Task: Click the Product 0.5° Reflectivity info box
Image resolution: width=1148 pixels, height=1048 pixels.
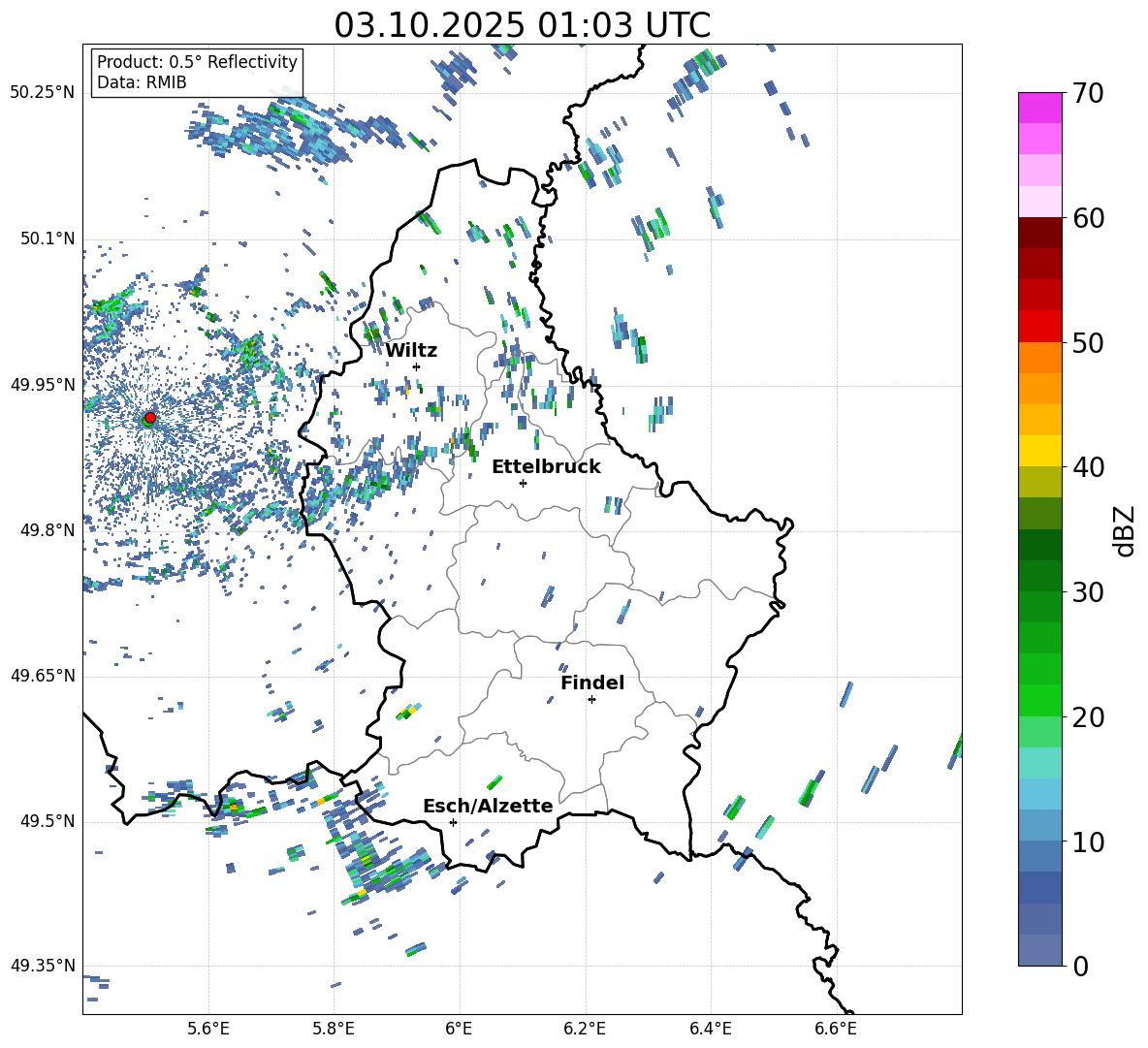Action: 197,72
